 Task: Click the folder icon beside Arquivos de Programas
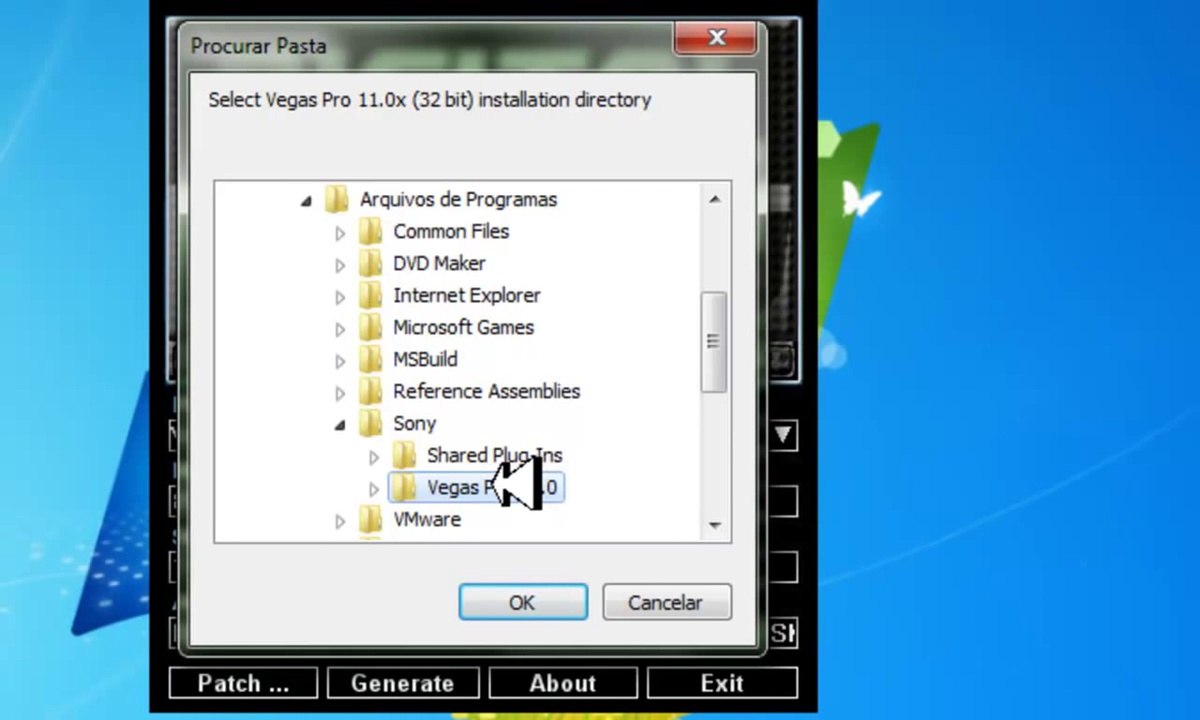click(x=337, y=199)
